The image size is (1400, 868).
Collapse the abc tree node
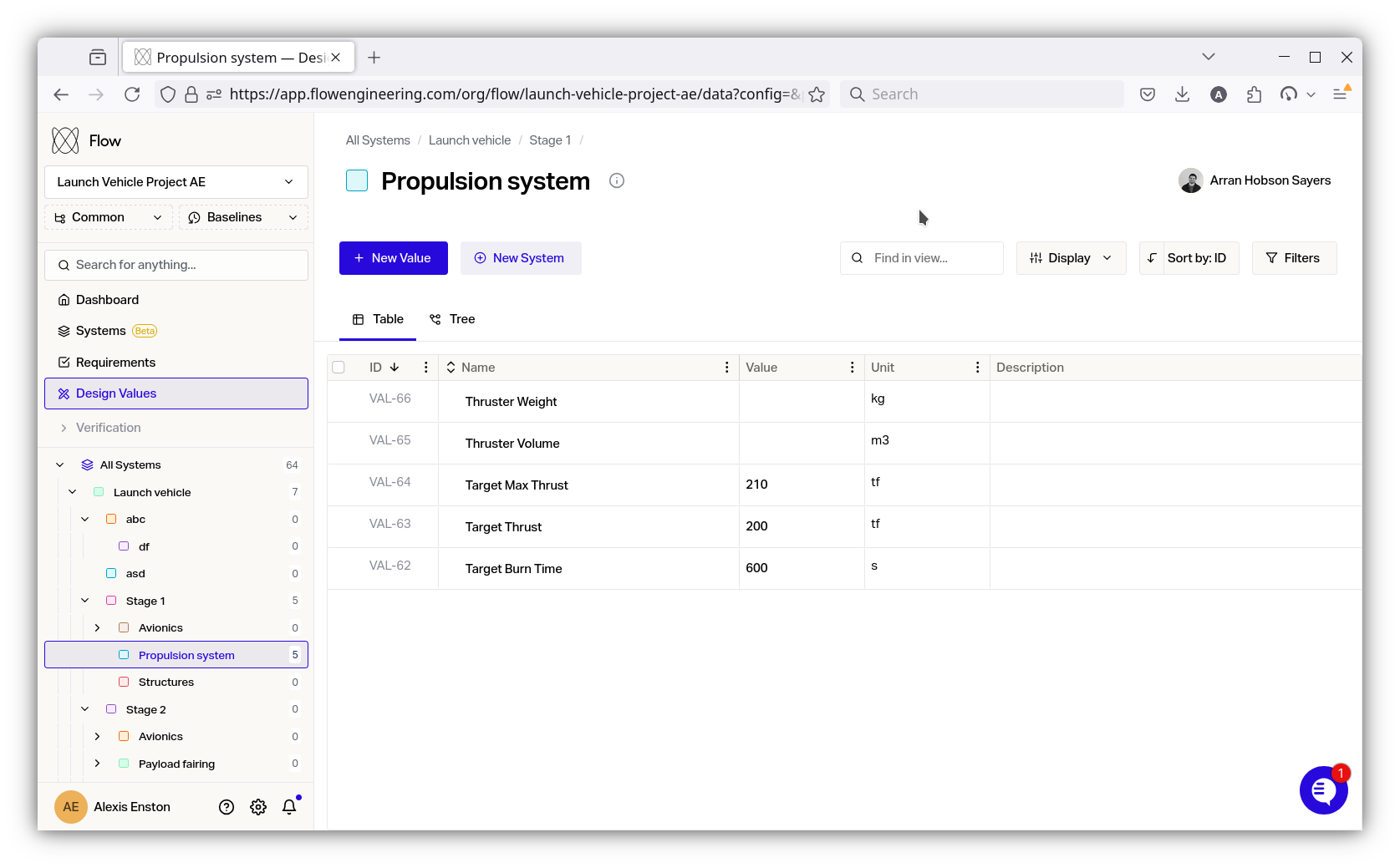click(x=85, y=520)
